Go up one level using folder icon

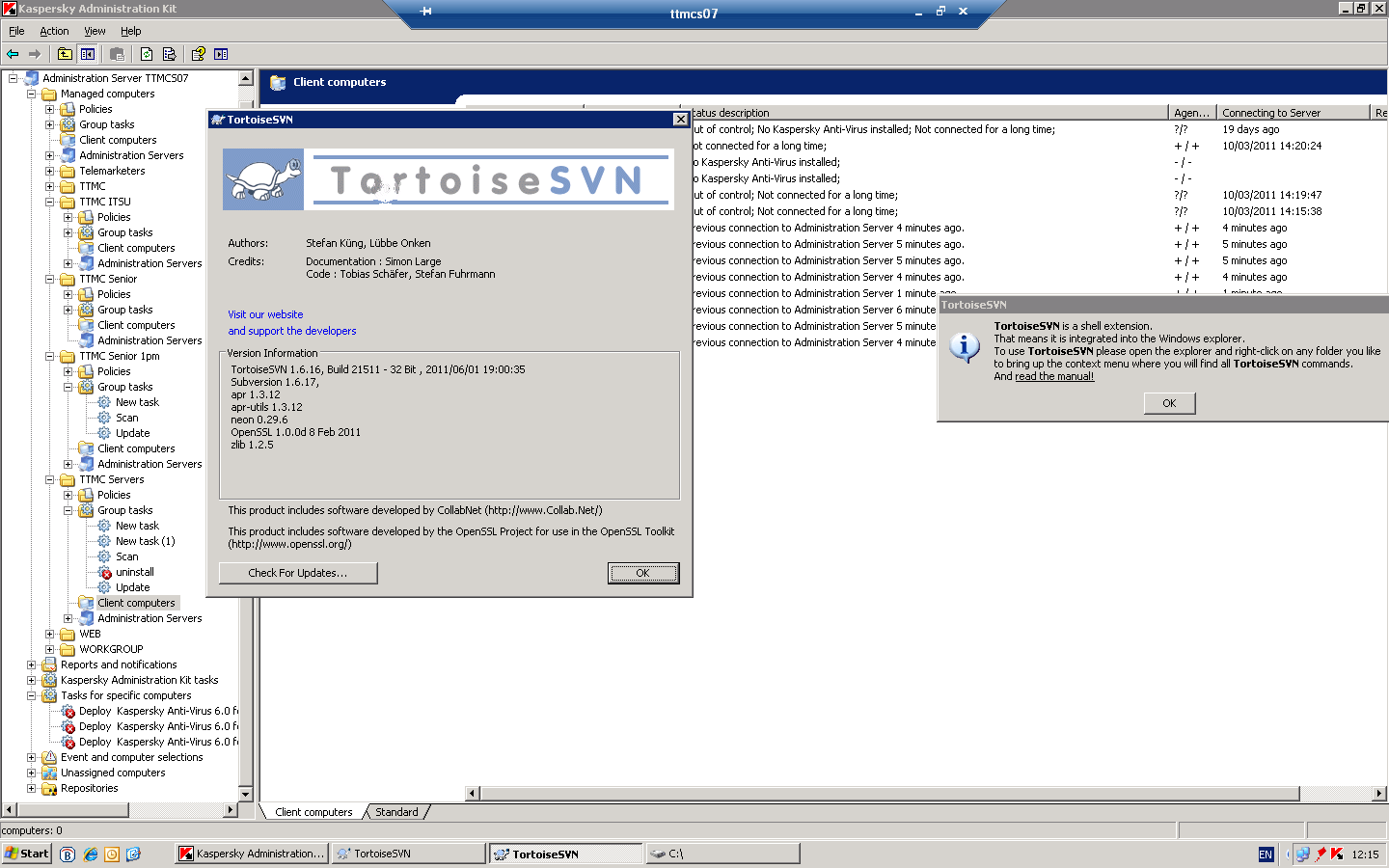pyautogui.click(x=65, y=54)
